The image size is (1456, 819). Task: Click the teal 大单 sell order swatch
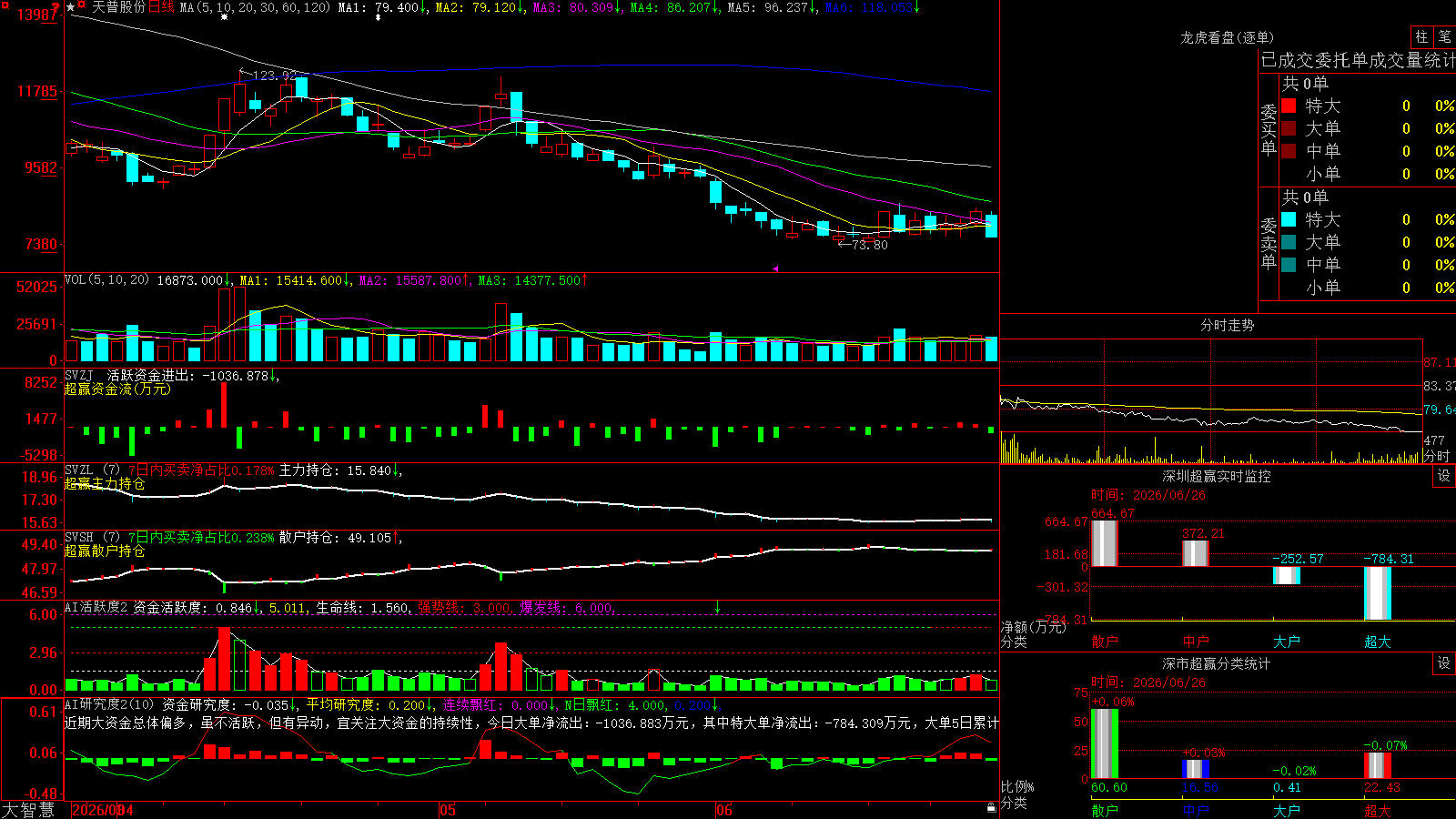(x=1289, y=242)
